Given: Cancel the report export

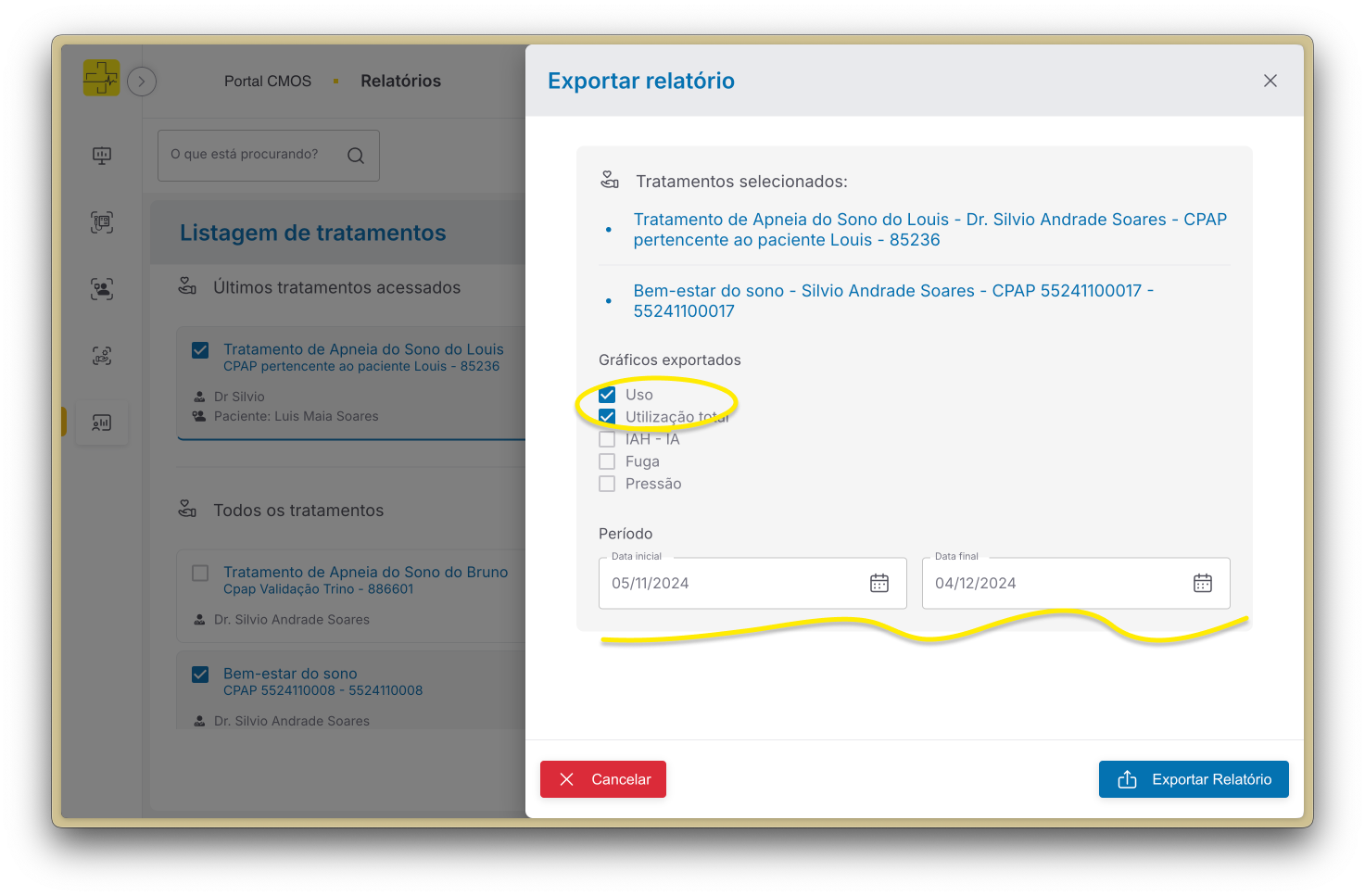Looking at the screenshot, I should (x=602, y=779).
